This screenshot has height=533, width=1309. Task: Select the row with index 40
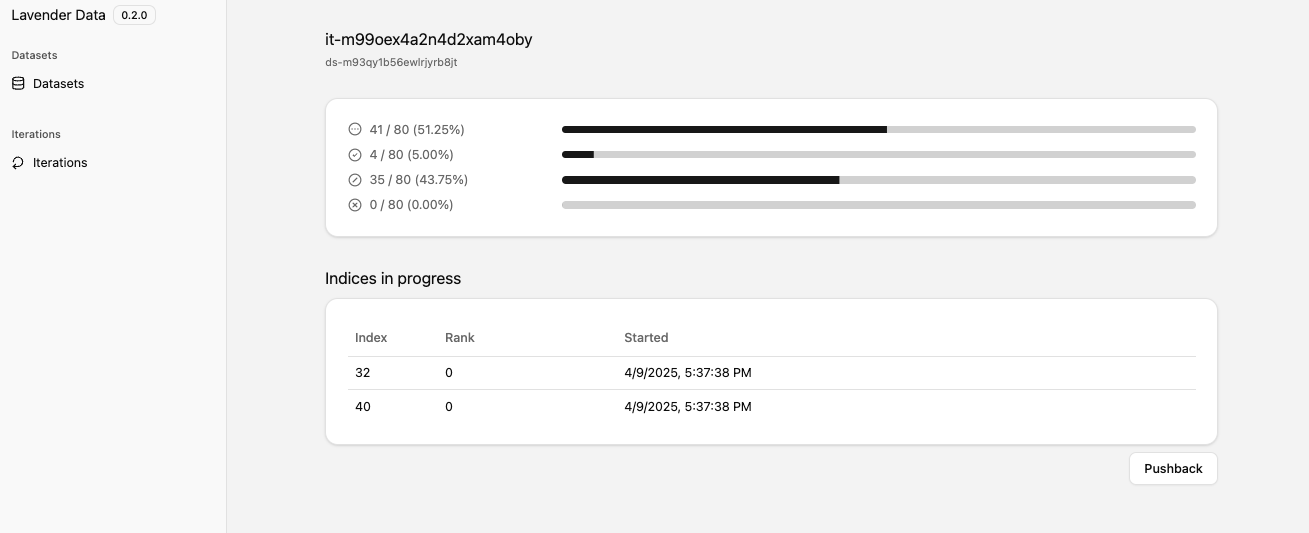click(771, 407)
